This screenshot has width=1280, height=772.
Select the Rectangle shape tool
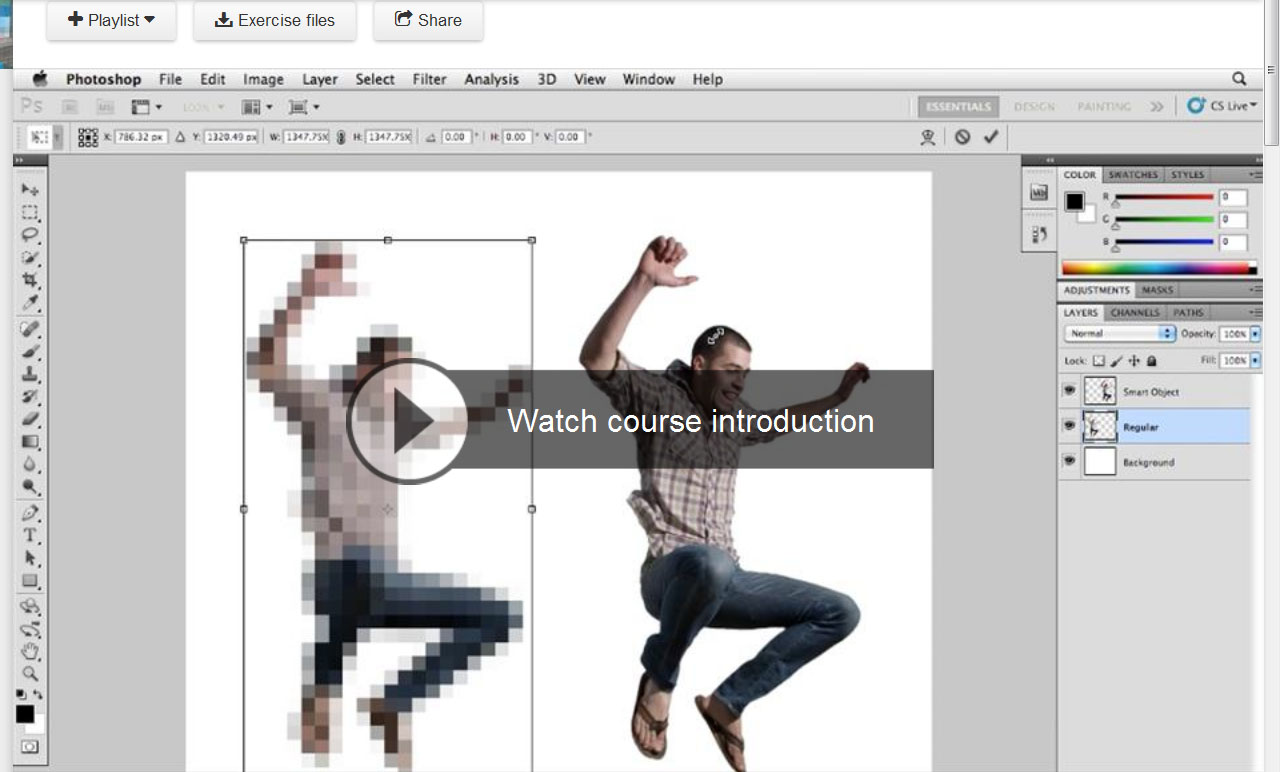[30, 581]
